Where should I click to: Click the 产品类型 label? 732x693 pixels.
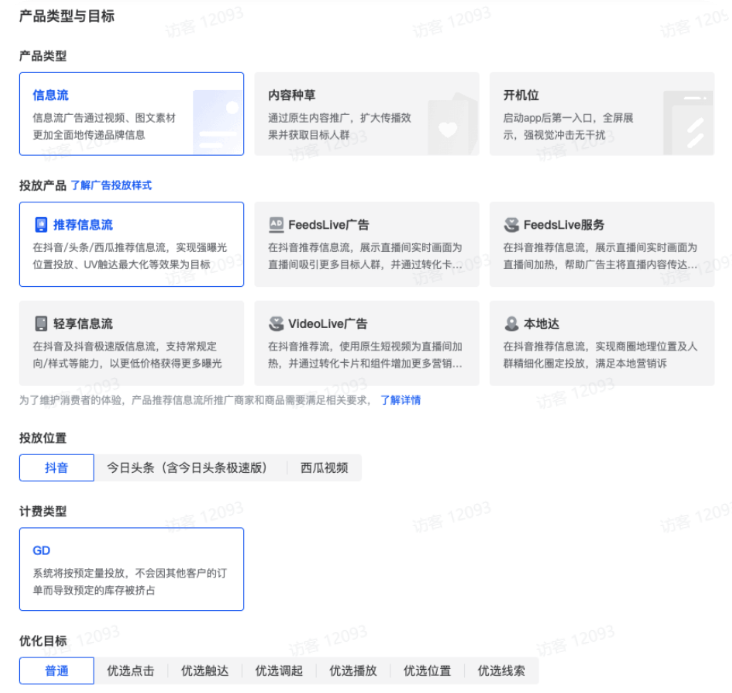43,56
